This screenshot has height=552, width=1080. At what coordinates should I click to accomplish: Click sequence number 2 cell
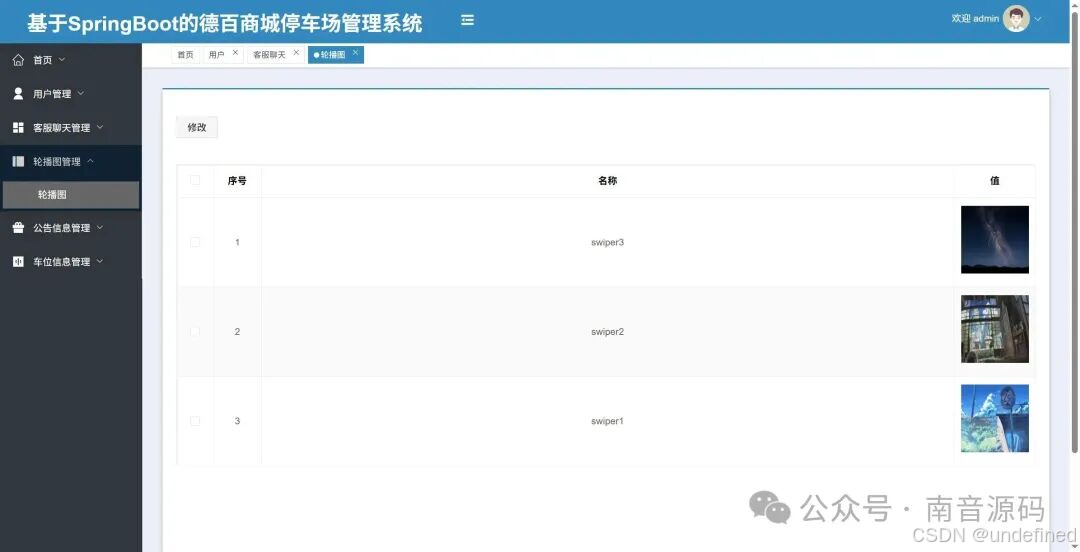point(237,331)
